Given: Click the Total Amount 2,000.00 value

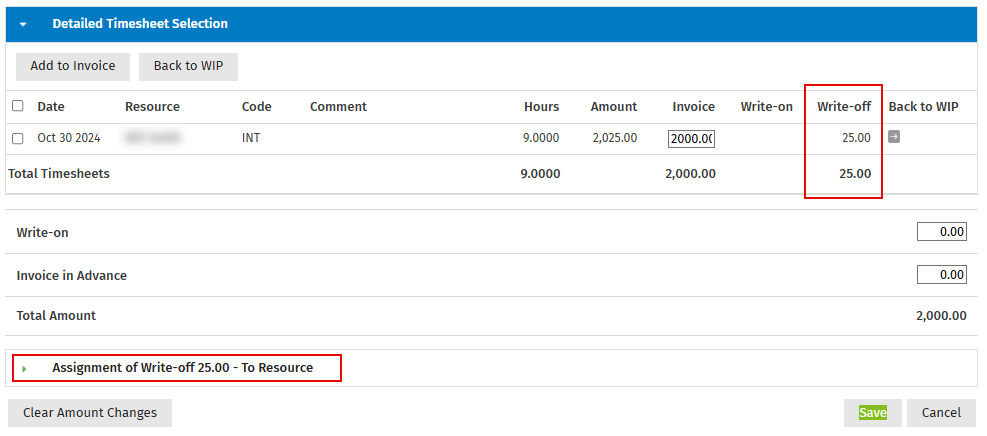Looking at the screenshot, I should click(x=942, y=316).
